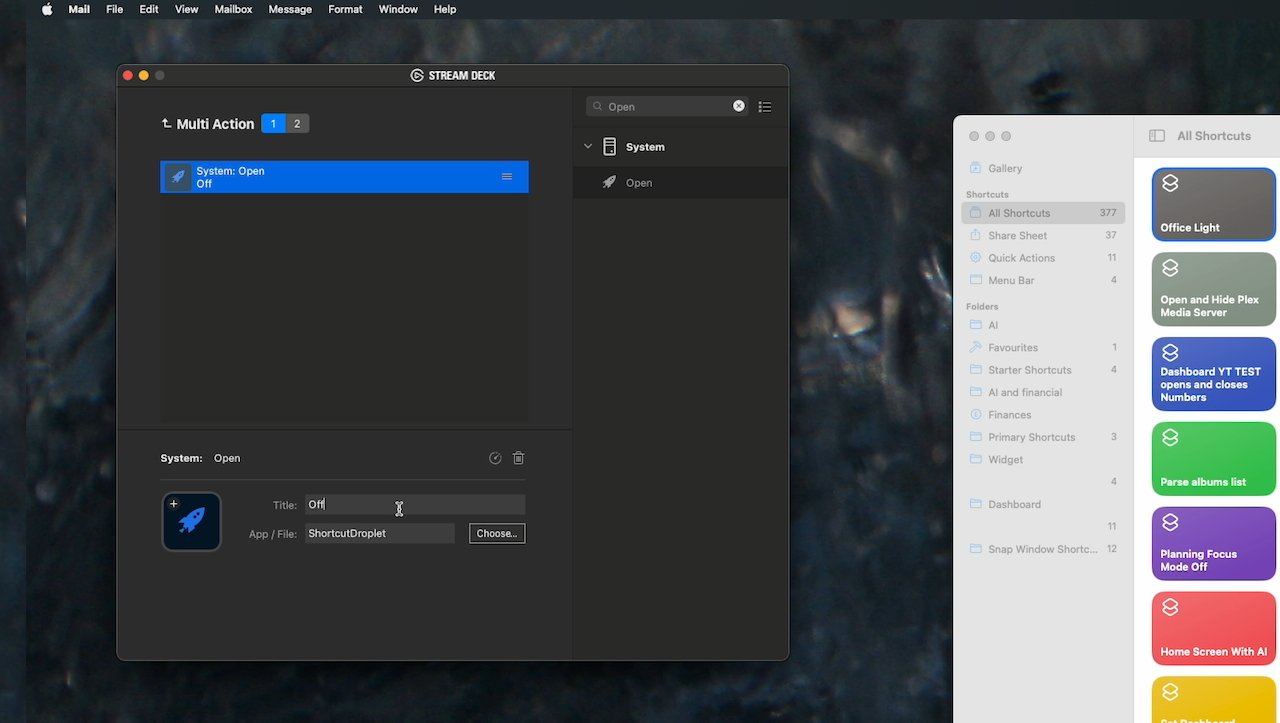Viewport: 1280px width, 723px height.
Task: Click the Parse albums list shortcut
Action: (1214, 459)
